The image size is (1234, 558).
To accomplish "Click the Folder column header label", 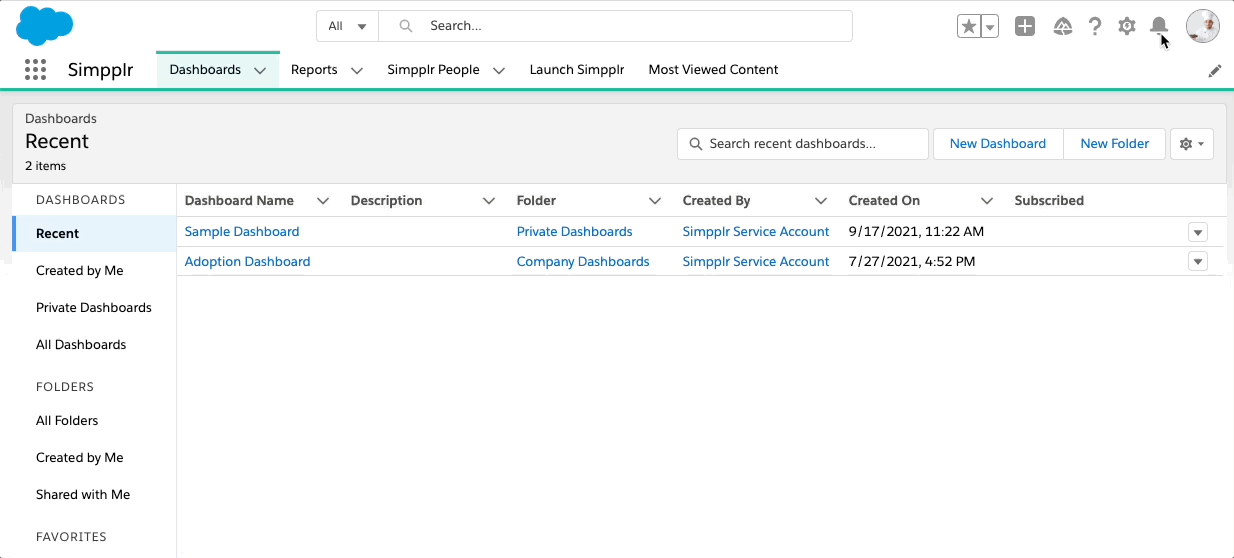I will [536, 200].
